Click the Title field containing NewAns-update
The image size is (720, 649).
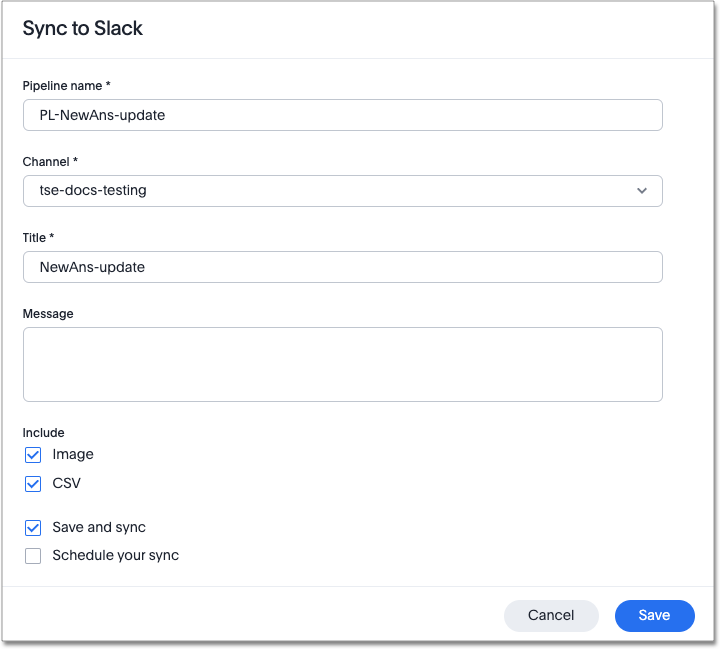(342, 267)
